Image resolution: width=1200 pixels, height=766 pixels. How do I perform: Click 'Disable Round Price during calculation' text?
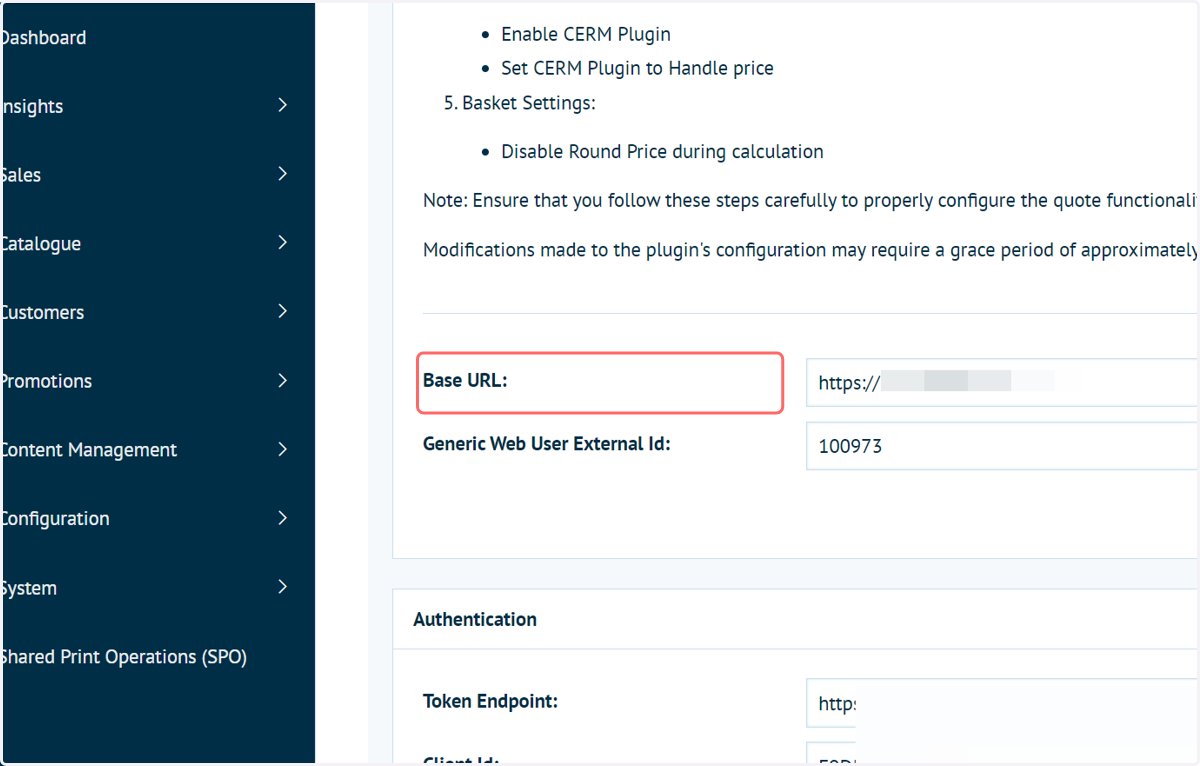tap(662, 152)
